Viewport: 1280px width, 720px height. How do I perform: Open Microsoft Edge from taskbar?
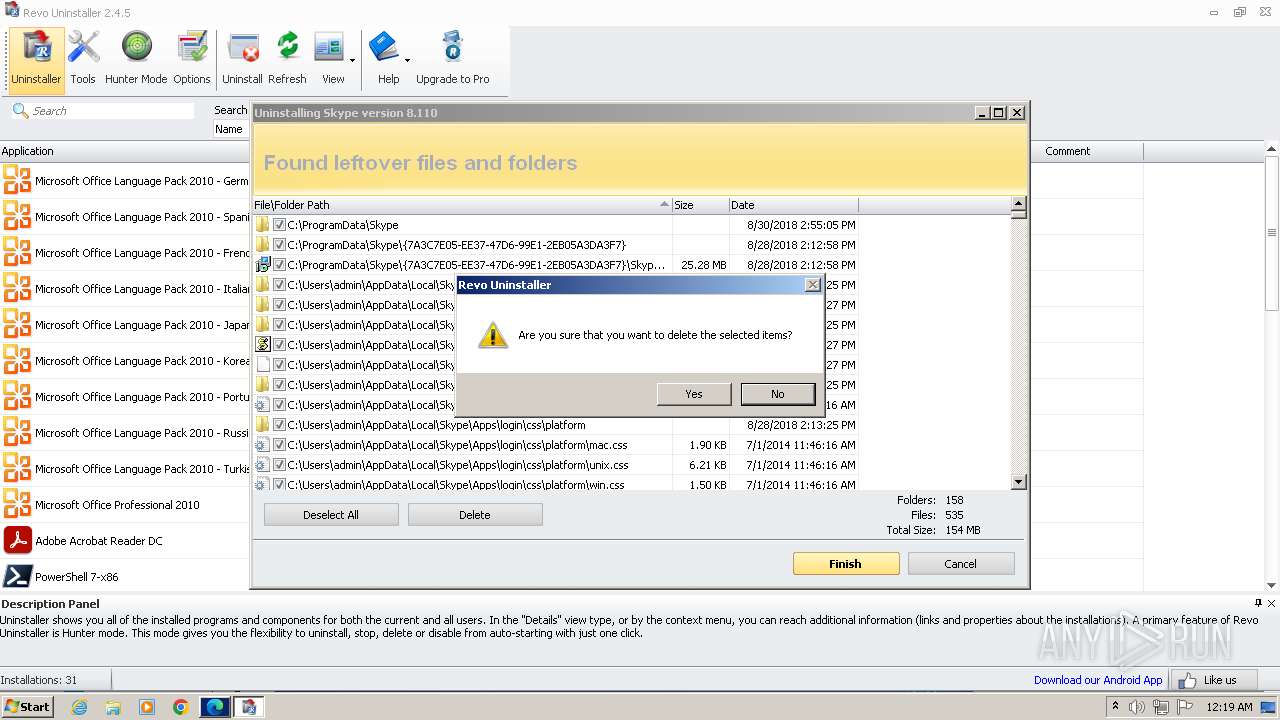215,707
